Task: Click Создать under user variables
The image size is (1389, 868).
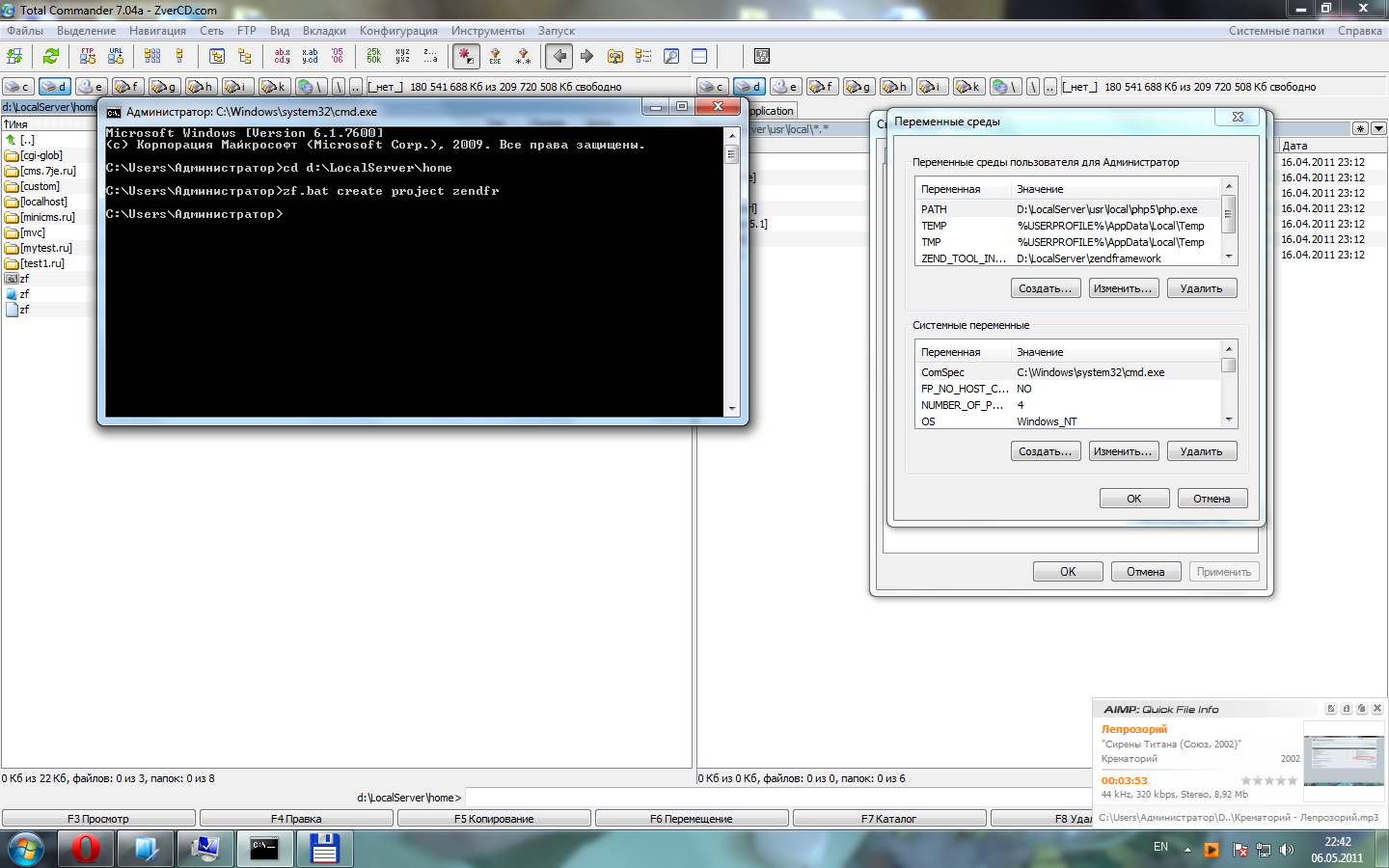Action: (1046, 288)
